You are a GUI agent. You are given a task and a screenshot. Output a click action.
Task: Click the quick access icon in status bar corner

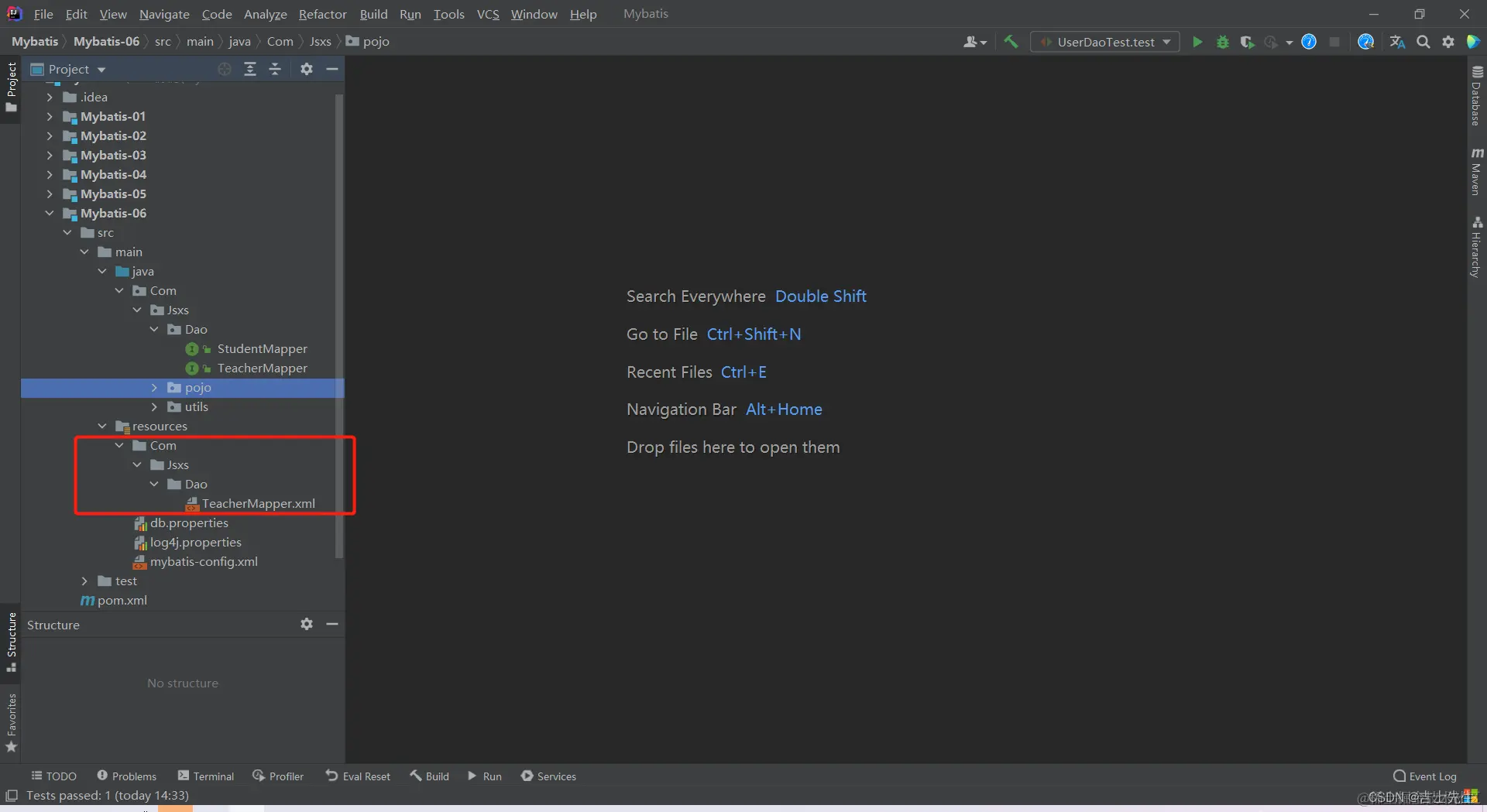tap(12, 796)
